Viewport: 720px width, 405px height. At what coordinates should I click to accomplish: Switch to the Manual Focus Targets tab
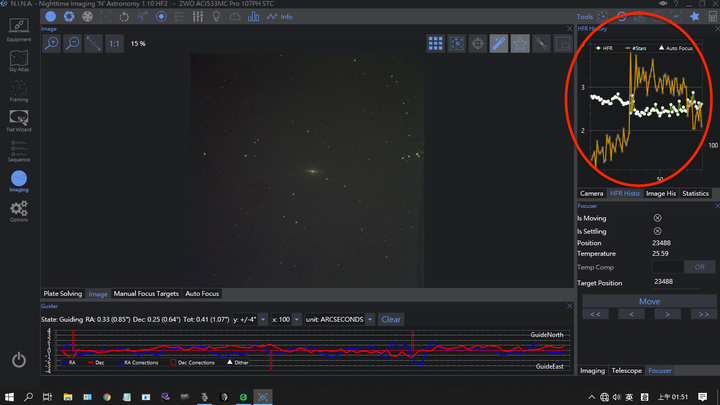point(146,294)
